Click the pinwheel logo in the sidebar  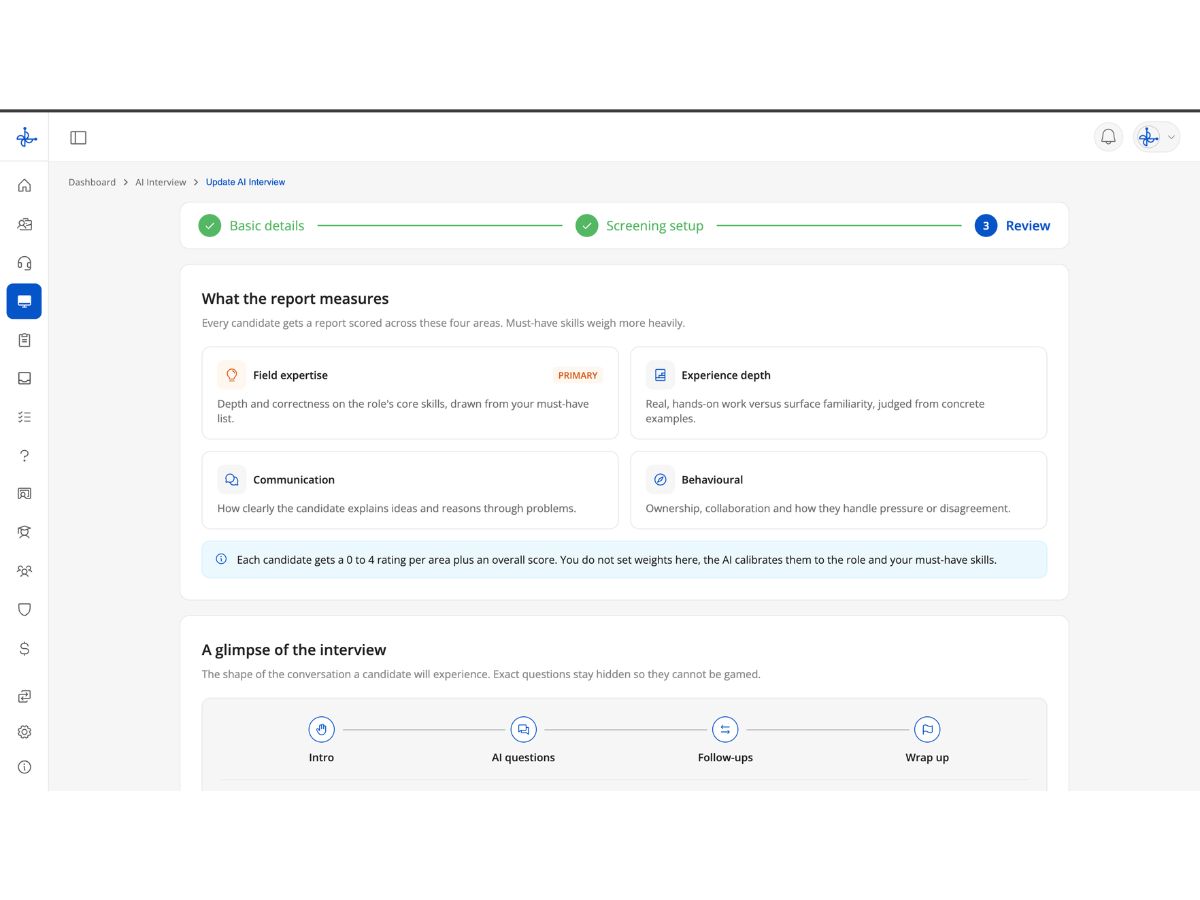tap(26, 138)
